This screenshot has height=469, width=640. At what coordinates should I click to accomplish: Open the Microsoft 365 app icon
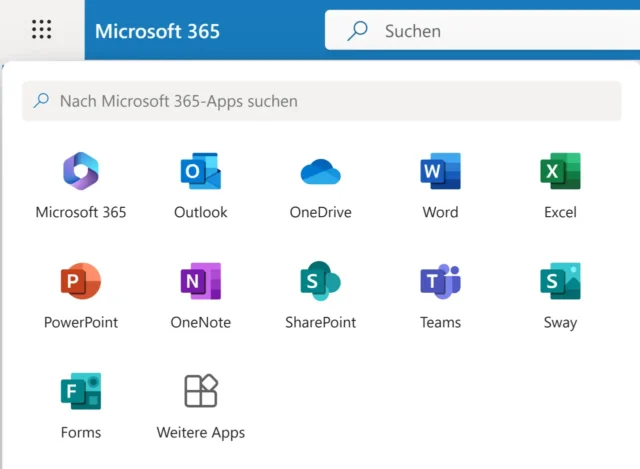81,172
